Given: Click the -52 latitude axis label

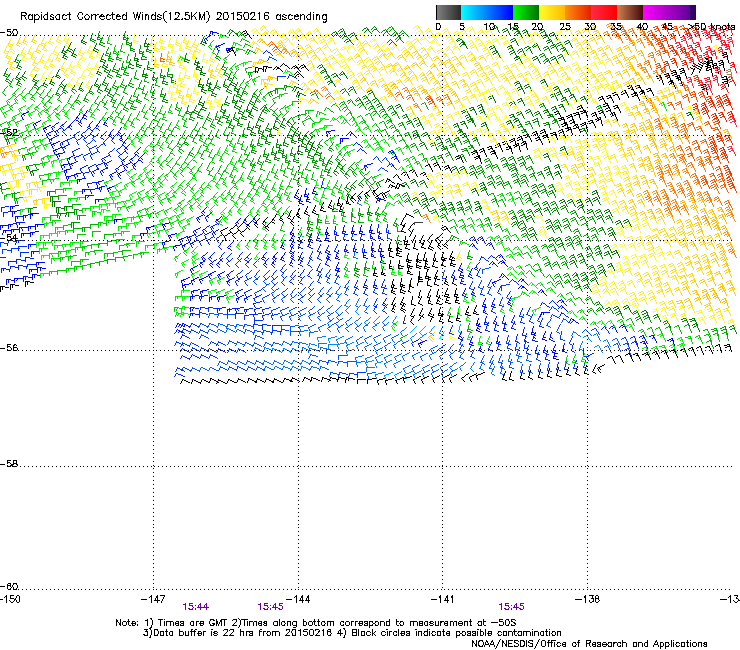Looking at the screenshot, I should click(9, 132).
